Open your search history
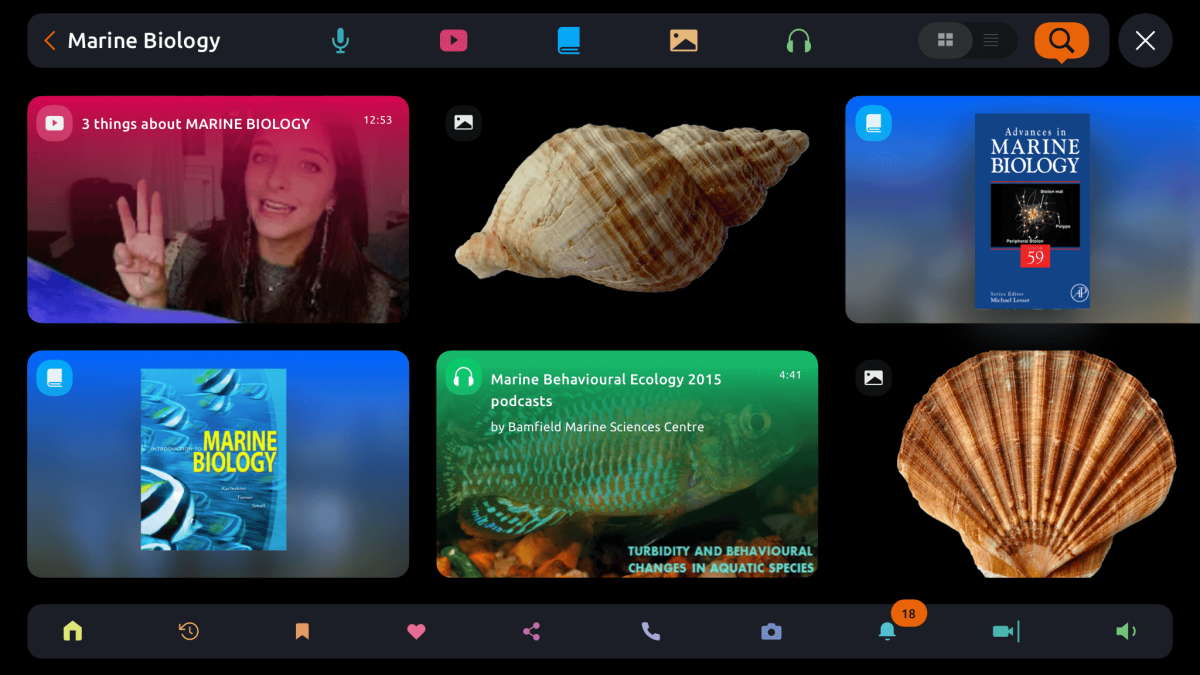Screen dimensions: 1200x675 click(188, 631)
